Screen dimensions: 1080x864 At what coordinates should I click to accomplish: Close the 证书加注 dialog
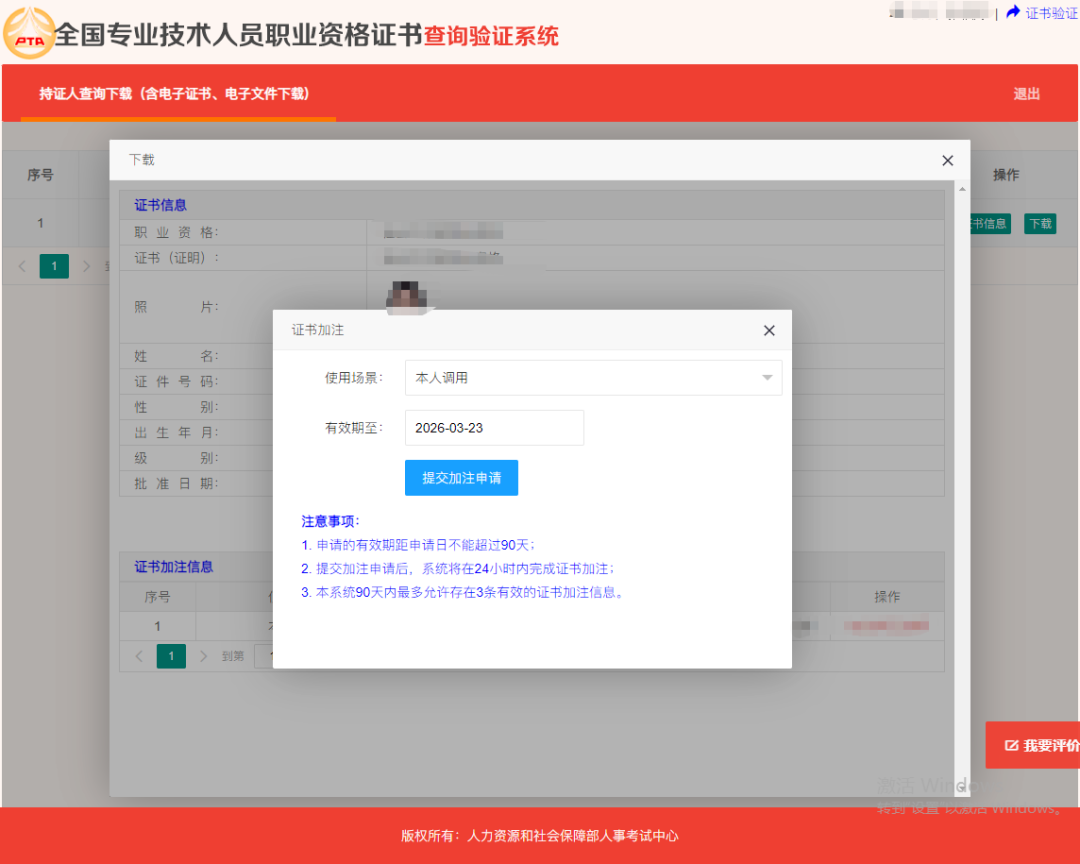pyautogui.click(x=769, y=330)
